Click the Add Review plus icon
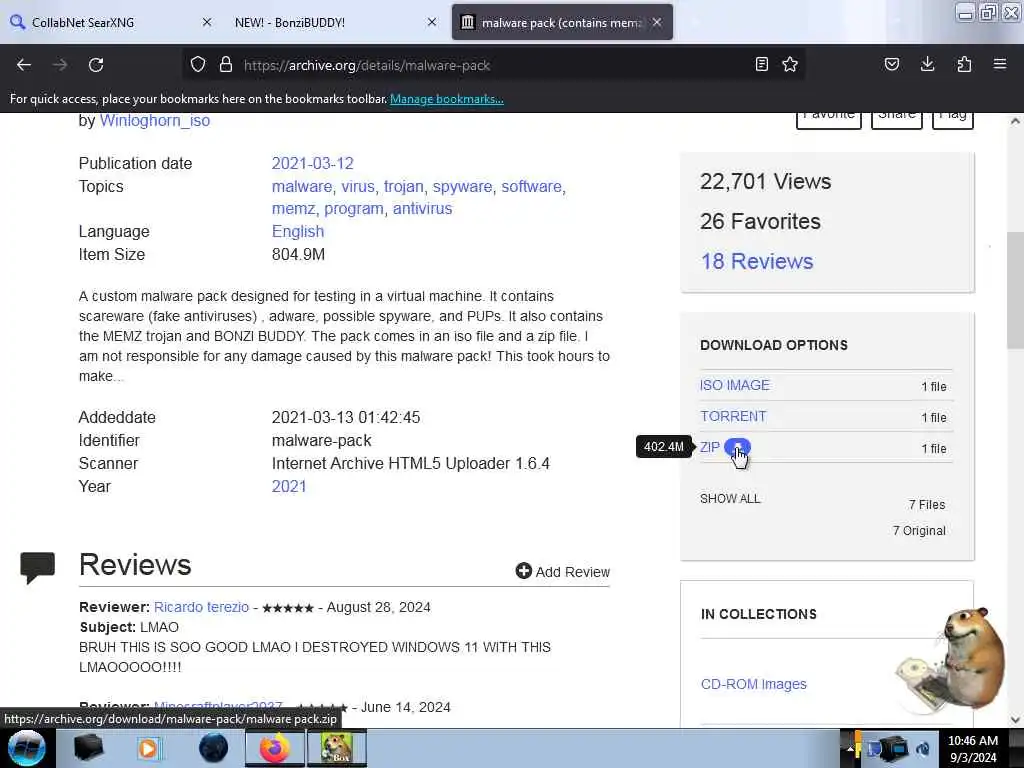This screenshot has height=768, width=1024. [524, 571]
